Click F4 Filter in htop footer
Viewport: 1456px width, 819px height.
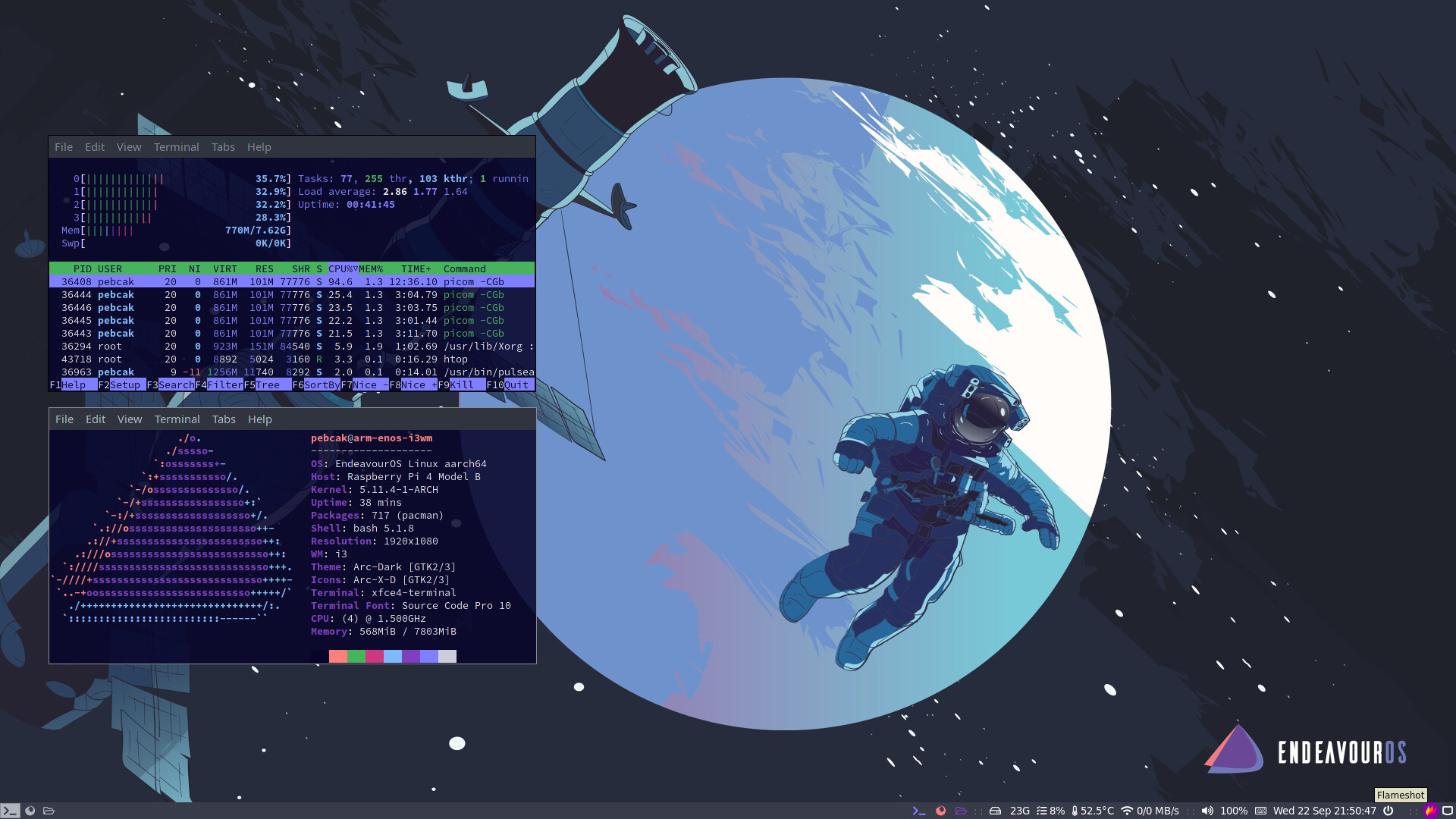click(x=219, y=385)
